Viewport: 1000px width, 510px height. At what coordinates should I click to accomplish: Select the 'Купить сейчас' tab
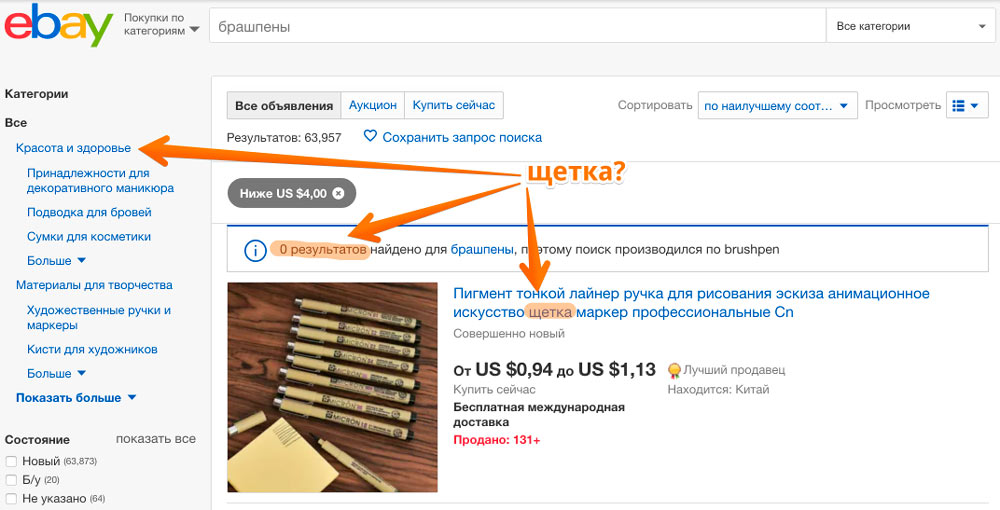pos(453,105)
